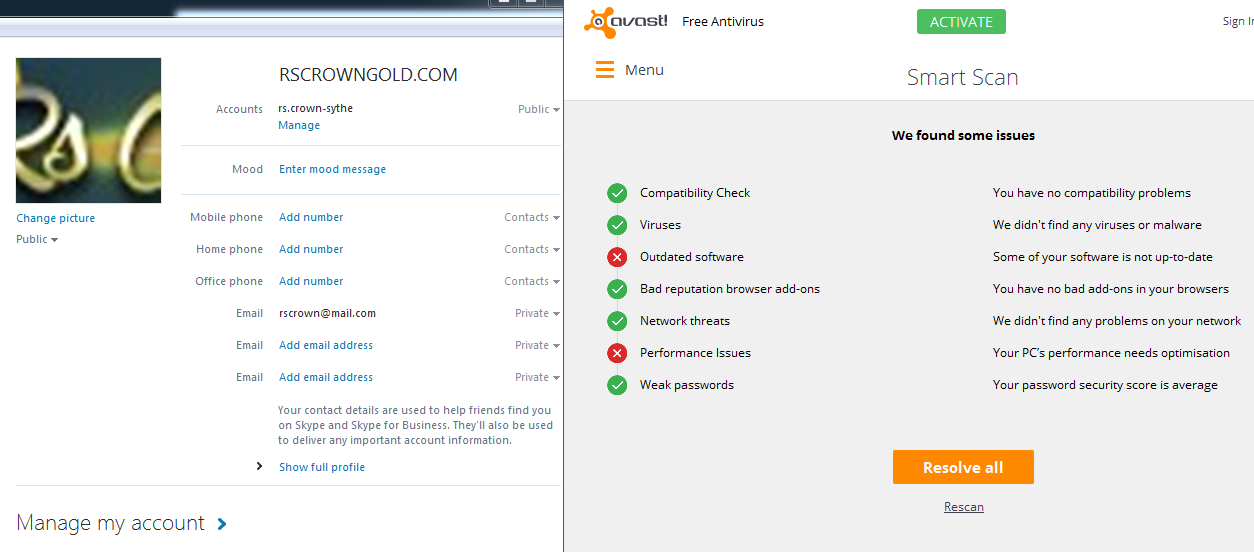Viewport: 1254px width, 552px height.
Task: Add number for Home phone
Action: (311, 249)
